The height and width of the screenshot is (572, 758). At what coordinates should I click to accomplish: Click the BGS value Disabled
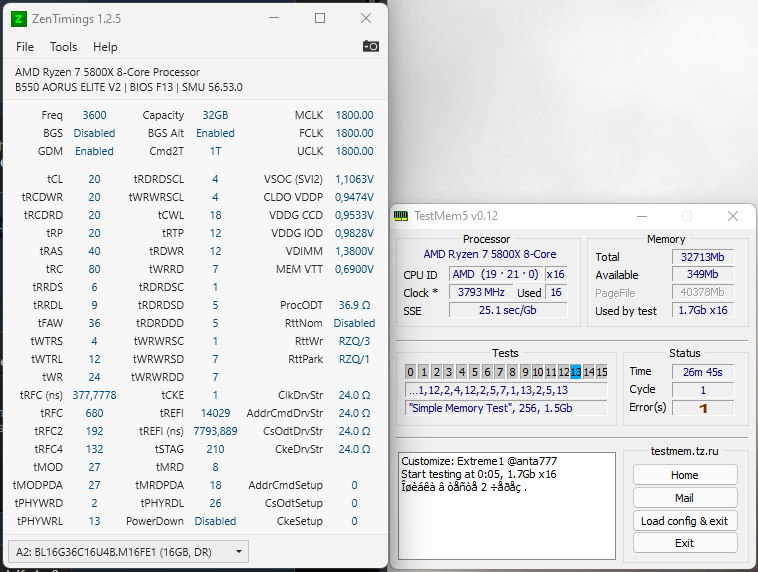[94, 133]
